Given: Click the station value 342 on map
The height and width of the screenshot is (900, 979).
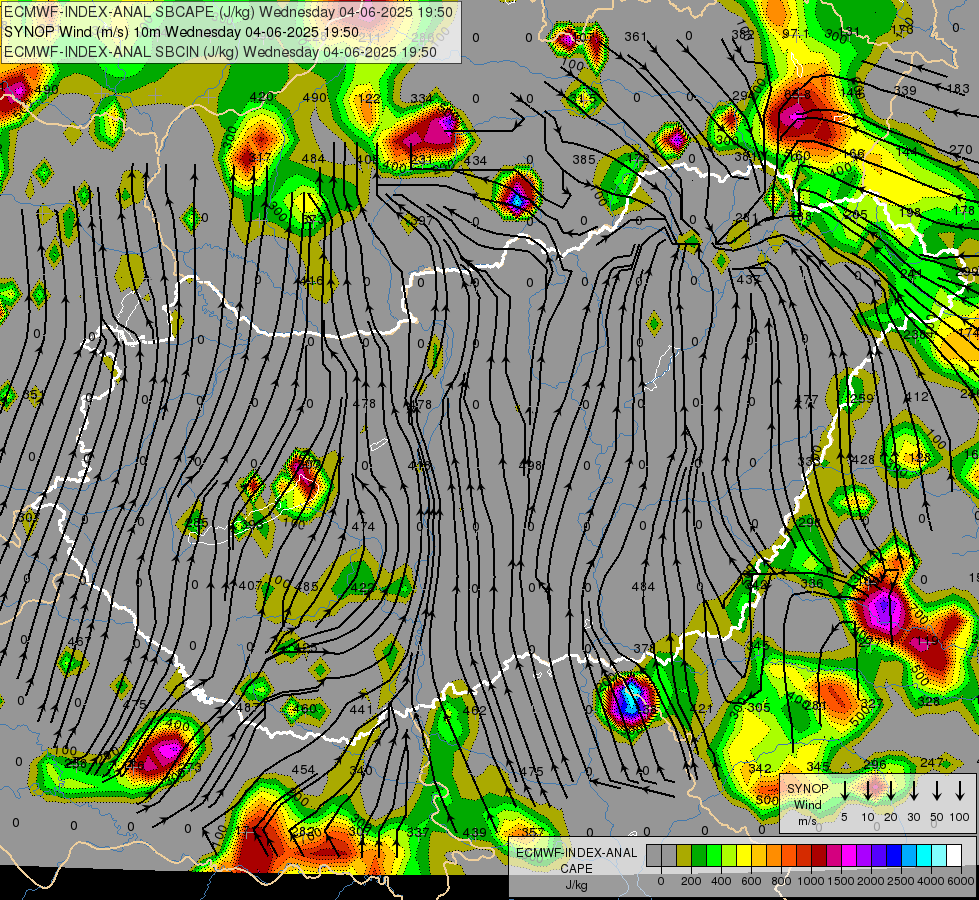Looking at the screenshot, I should coord(760,768).
